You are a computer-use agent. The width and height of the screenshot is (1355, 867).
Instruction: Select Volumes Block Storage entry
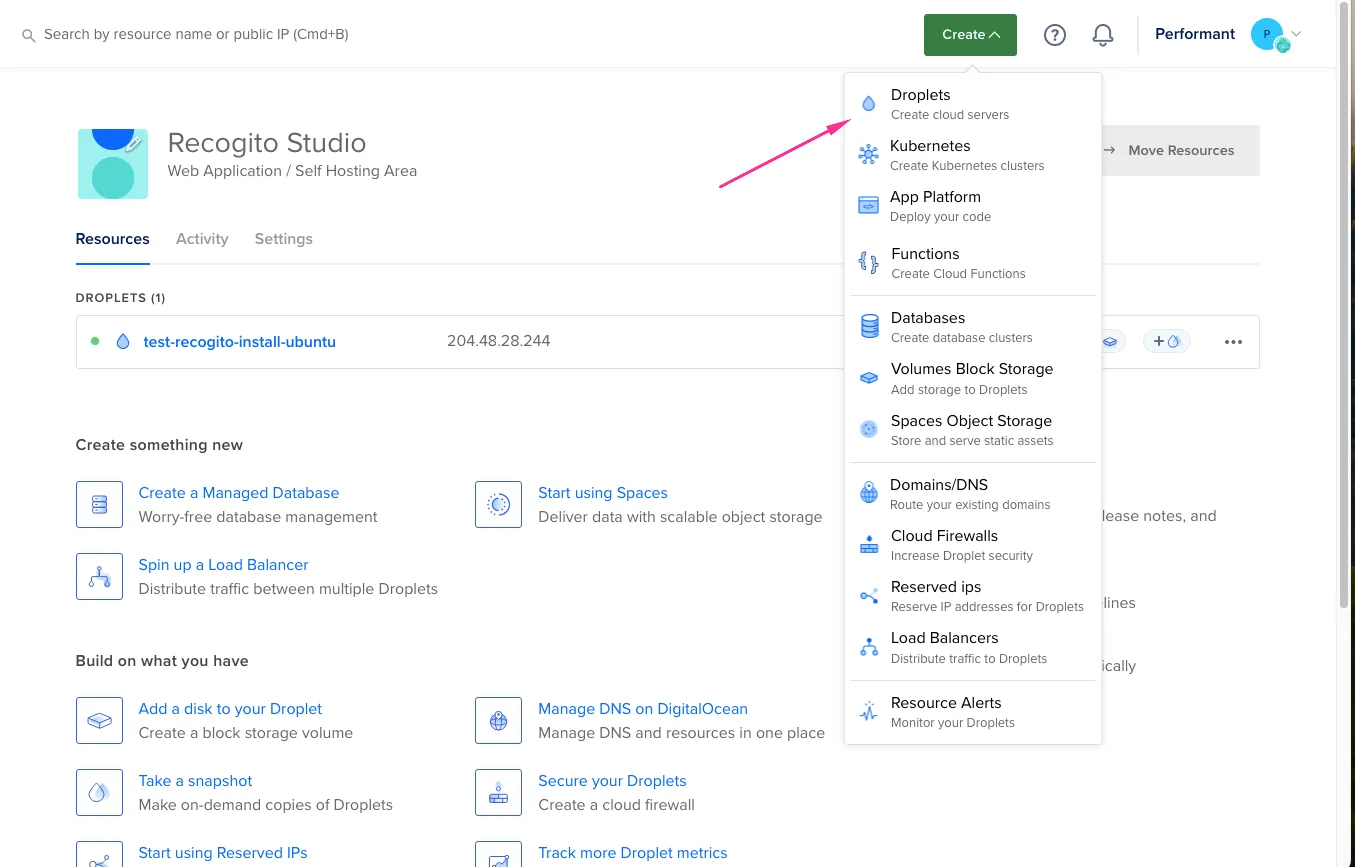click(x=972, y=379)
